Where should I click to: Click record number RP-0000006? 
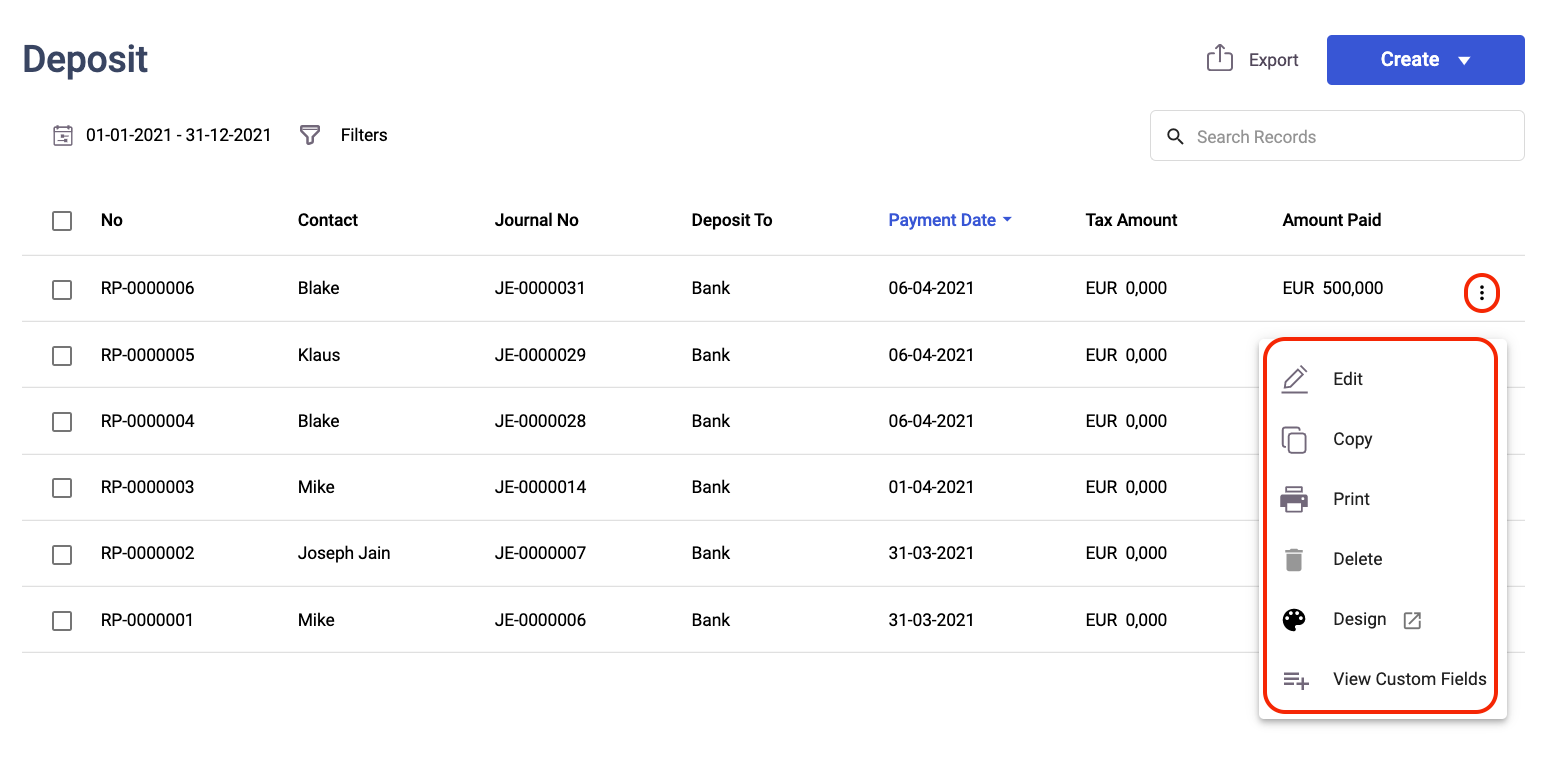[x=147, y=288]
